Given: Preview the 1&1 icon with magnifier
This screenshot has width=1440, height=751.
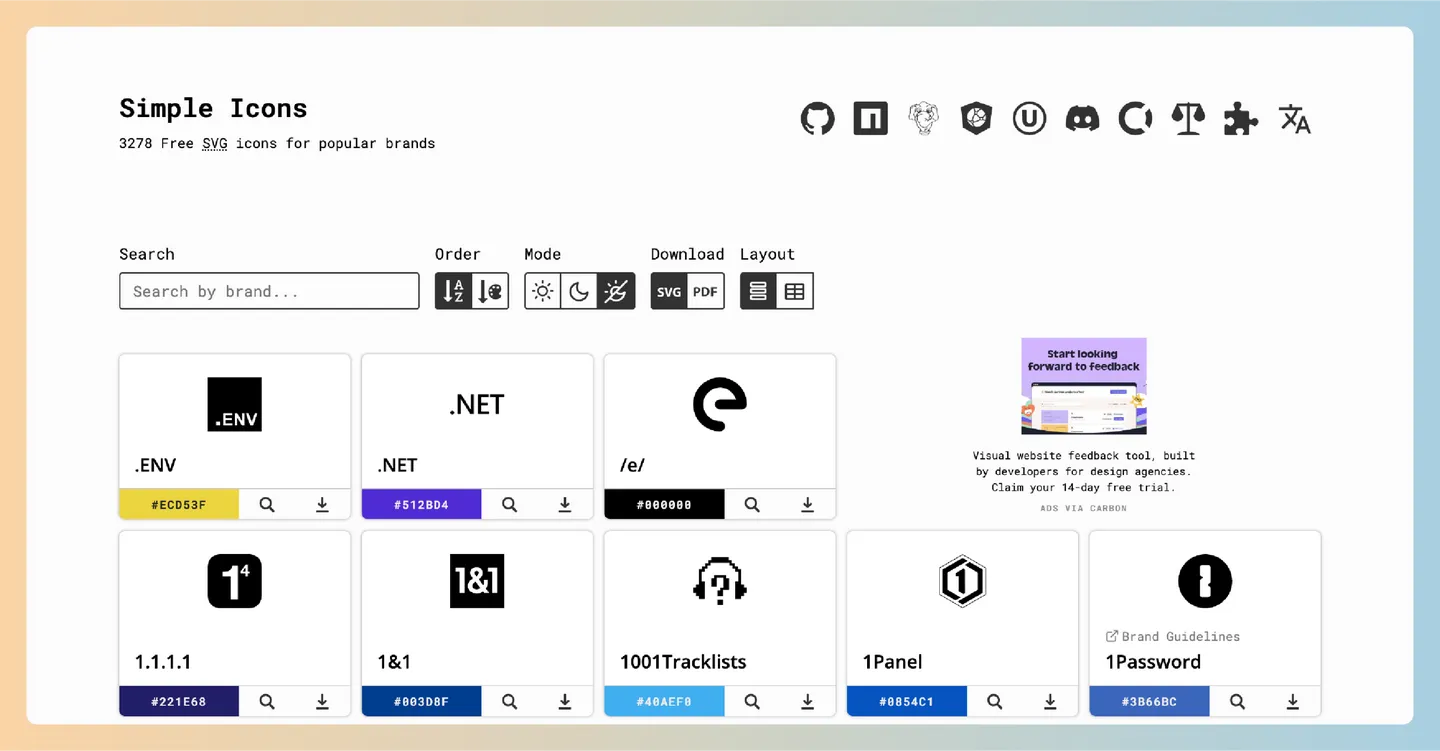Looking at the screenshot, I should click(509, 702).
